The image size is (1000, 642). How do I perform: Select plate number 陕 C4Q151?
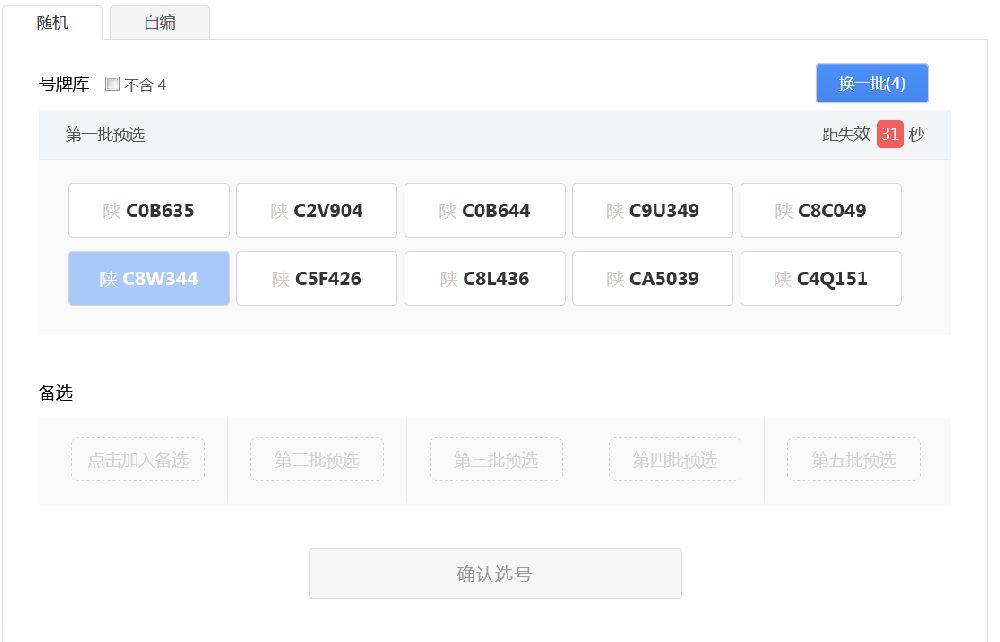click(x=821, y=279)
